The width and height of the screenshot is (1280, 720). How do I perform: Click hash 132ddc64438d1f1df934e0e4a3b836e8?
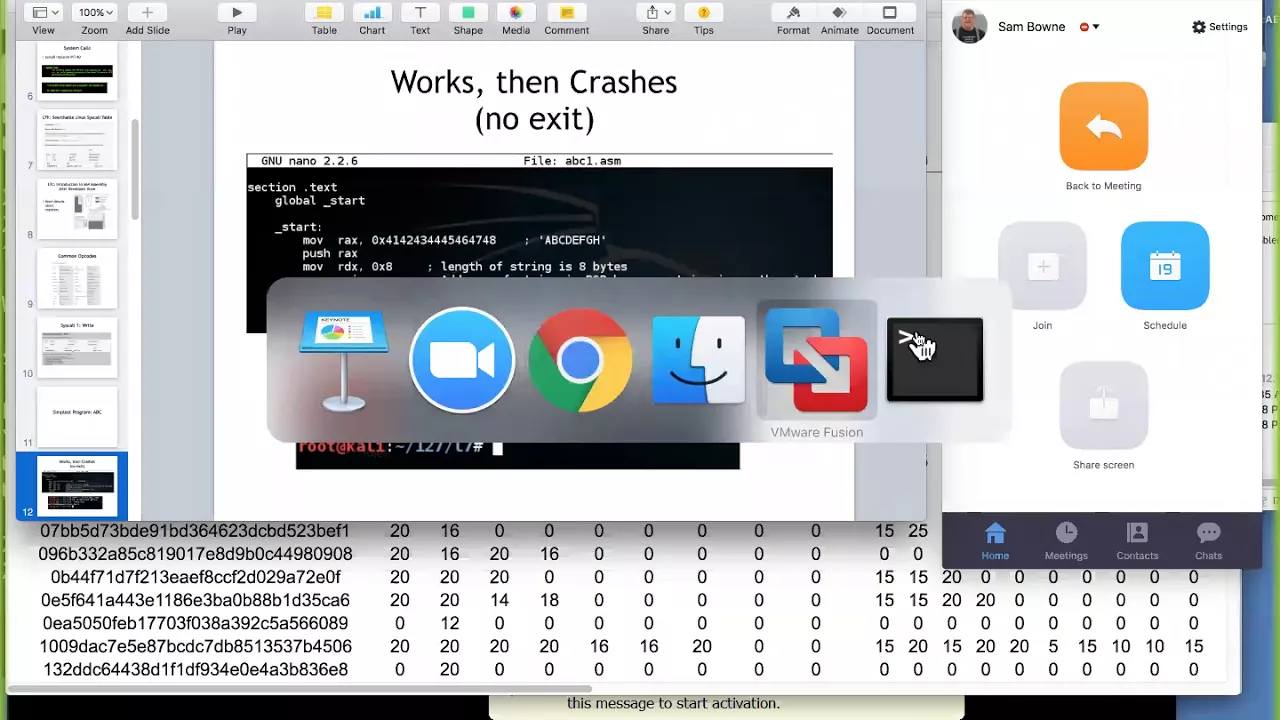[195, 669]
